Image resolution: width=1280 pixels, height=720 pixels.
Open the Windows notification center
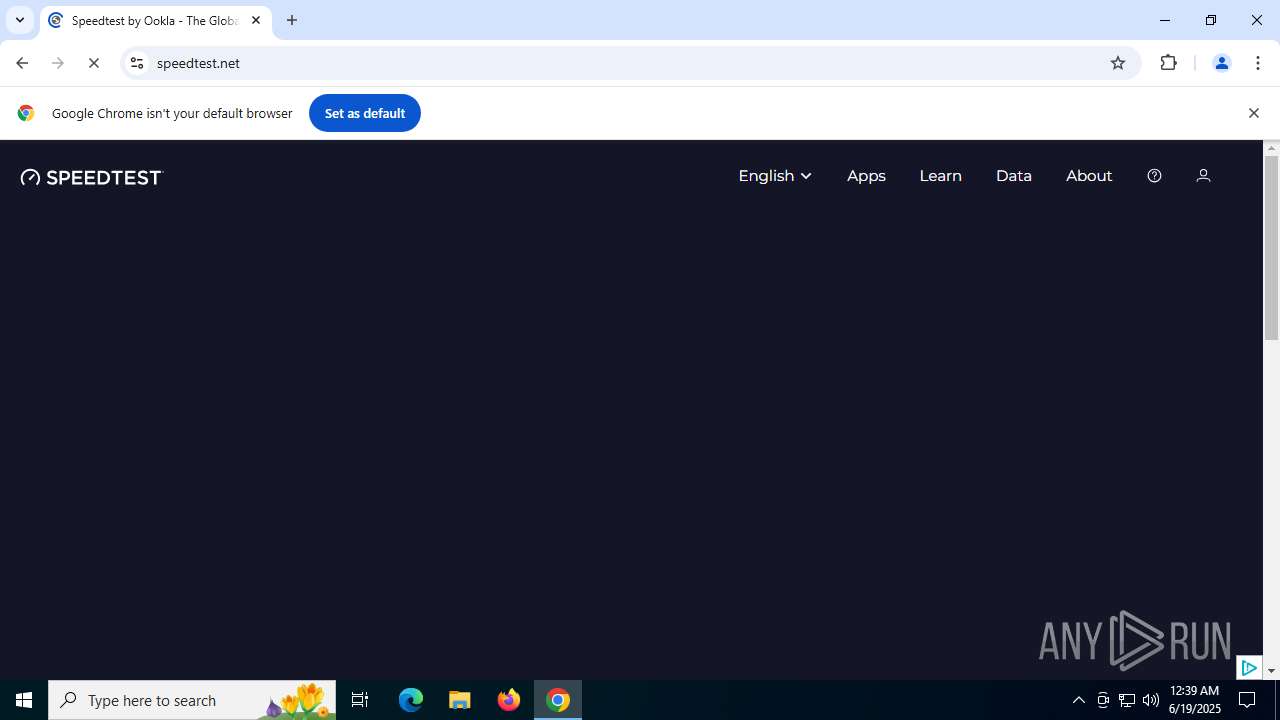coord(1247,700)
